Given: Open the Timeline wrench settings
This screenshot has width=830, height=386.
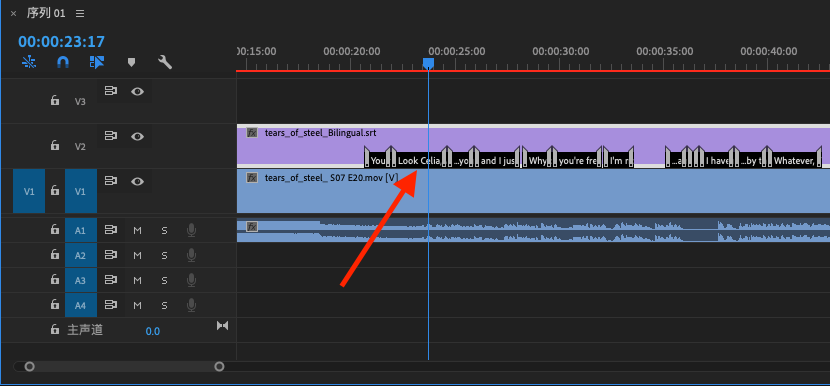Looking at the screenshot, I should coord(165,62).
